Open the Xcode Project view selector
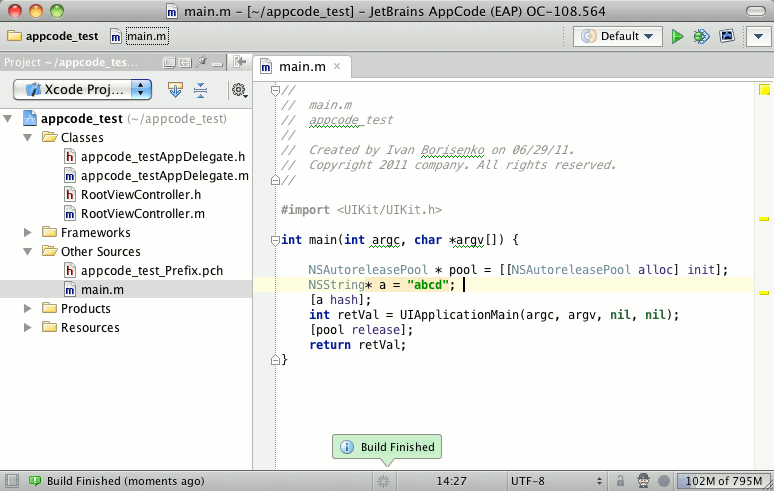 click(x=82, y=89)
